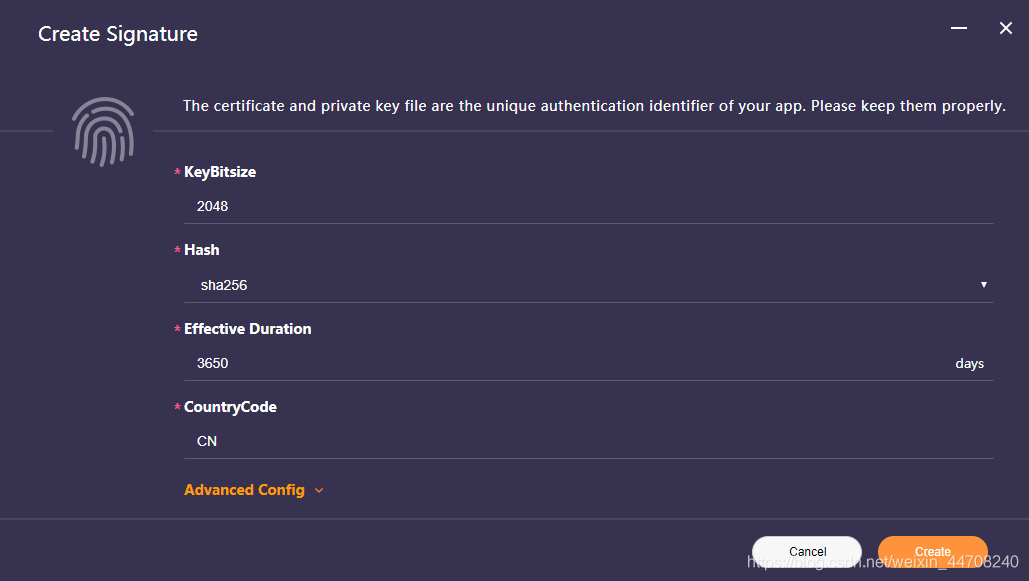This screenshot has width=1029, height=581.
Task: Click the days unit suffix
Action: point(969,364)
